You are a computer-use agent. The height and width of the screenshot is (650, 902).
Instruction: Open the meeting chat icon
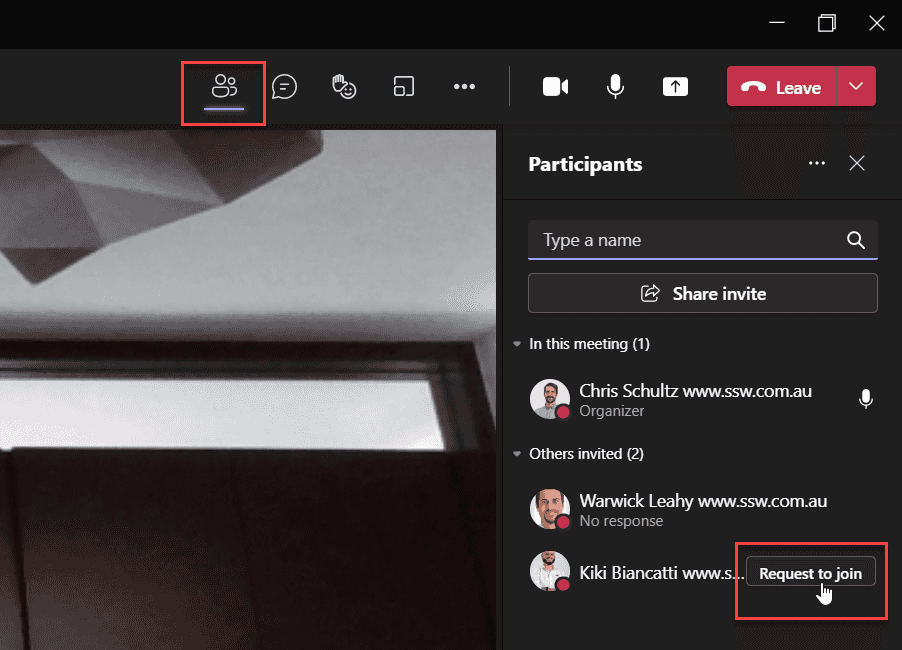tap(285, 87)
